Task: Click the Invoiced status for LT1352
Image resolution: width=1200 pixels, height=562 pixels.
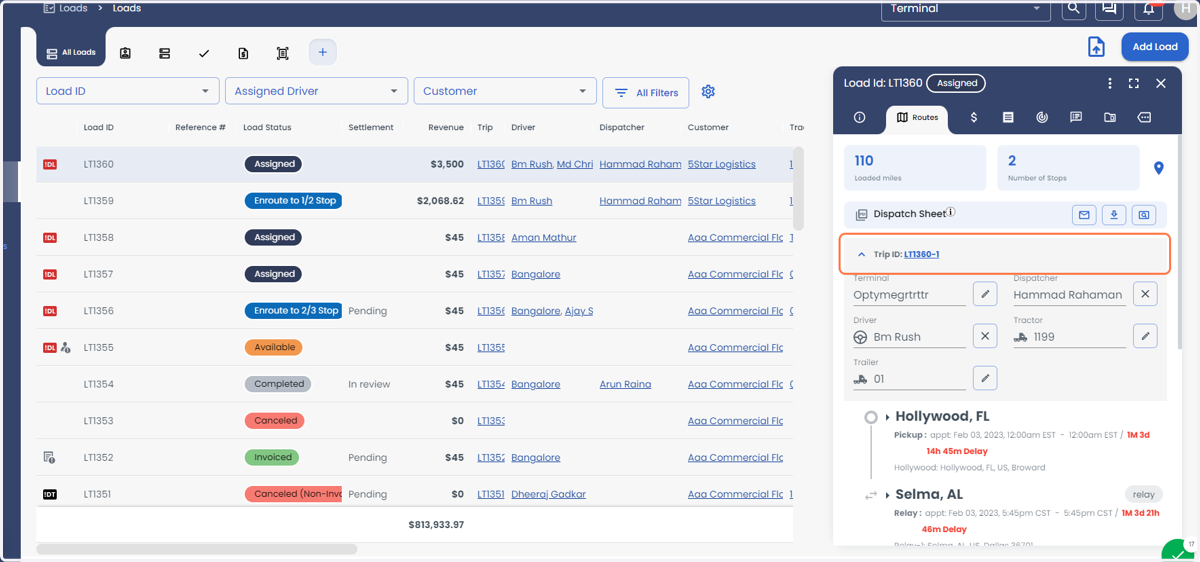Action: point(273,457)
